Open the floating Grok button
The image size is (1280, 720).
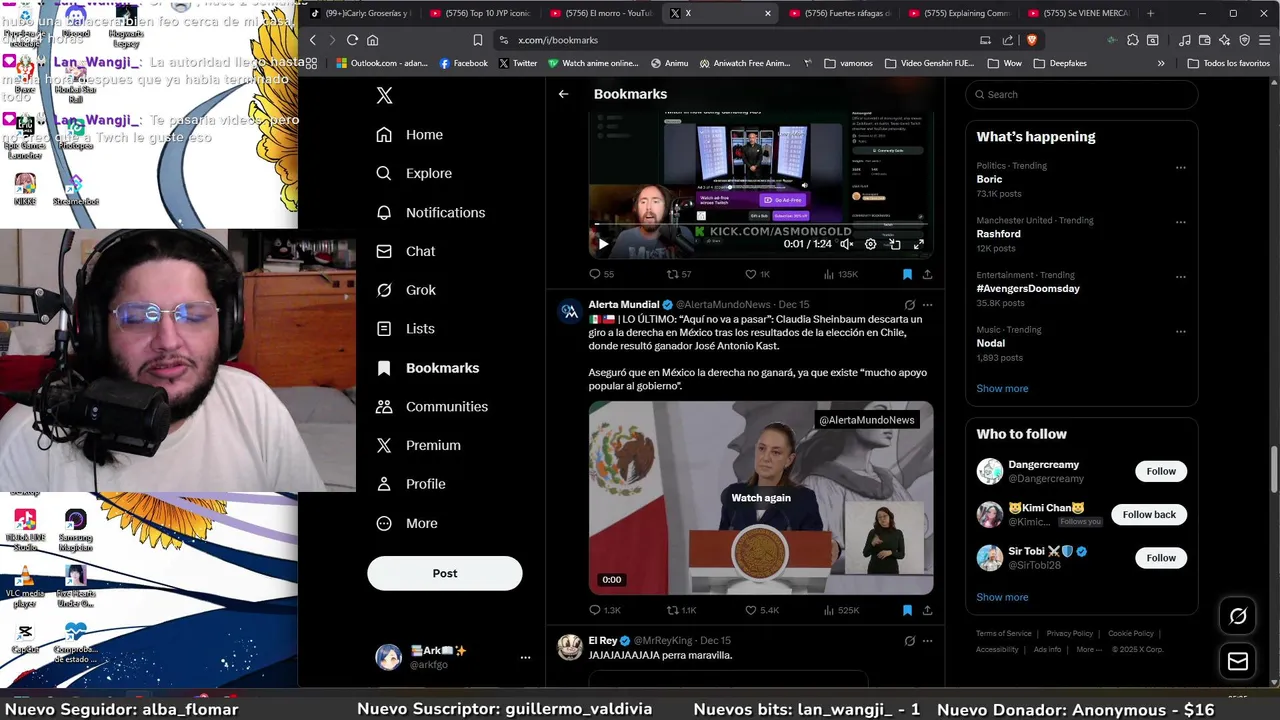point(1238,617)
